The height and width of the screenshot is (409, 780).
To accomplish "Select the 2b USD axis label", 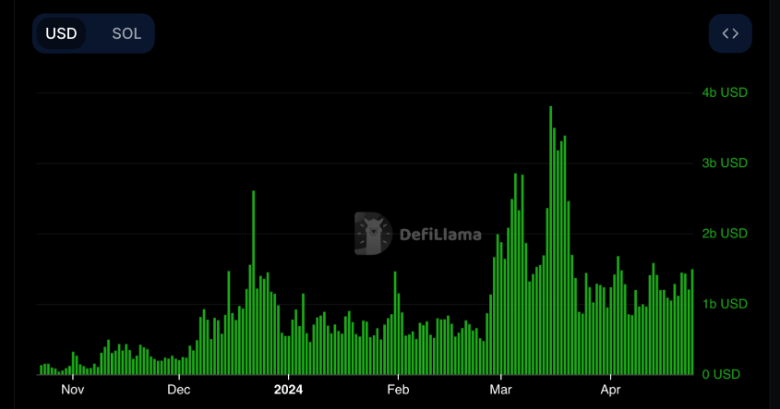I will pos(724,233).
